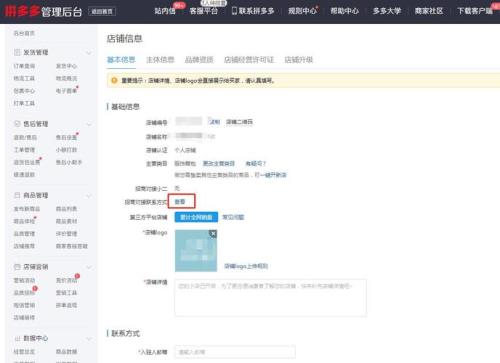
Task: Click the 店铺营销 section icon
Action: click(x=17, y=267)
